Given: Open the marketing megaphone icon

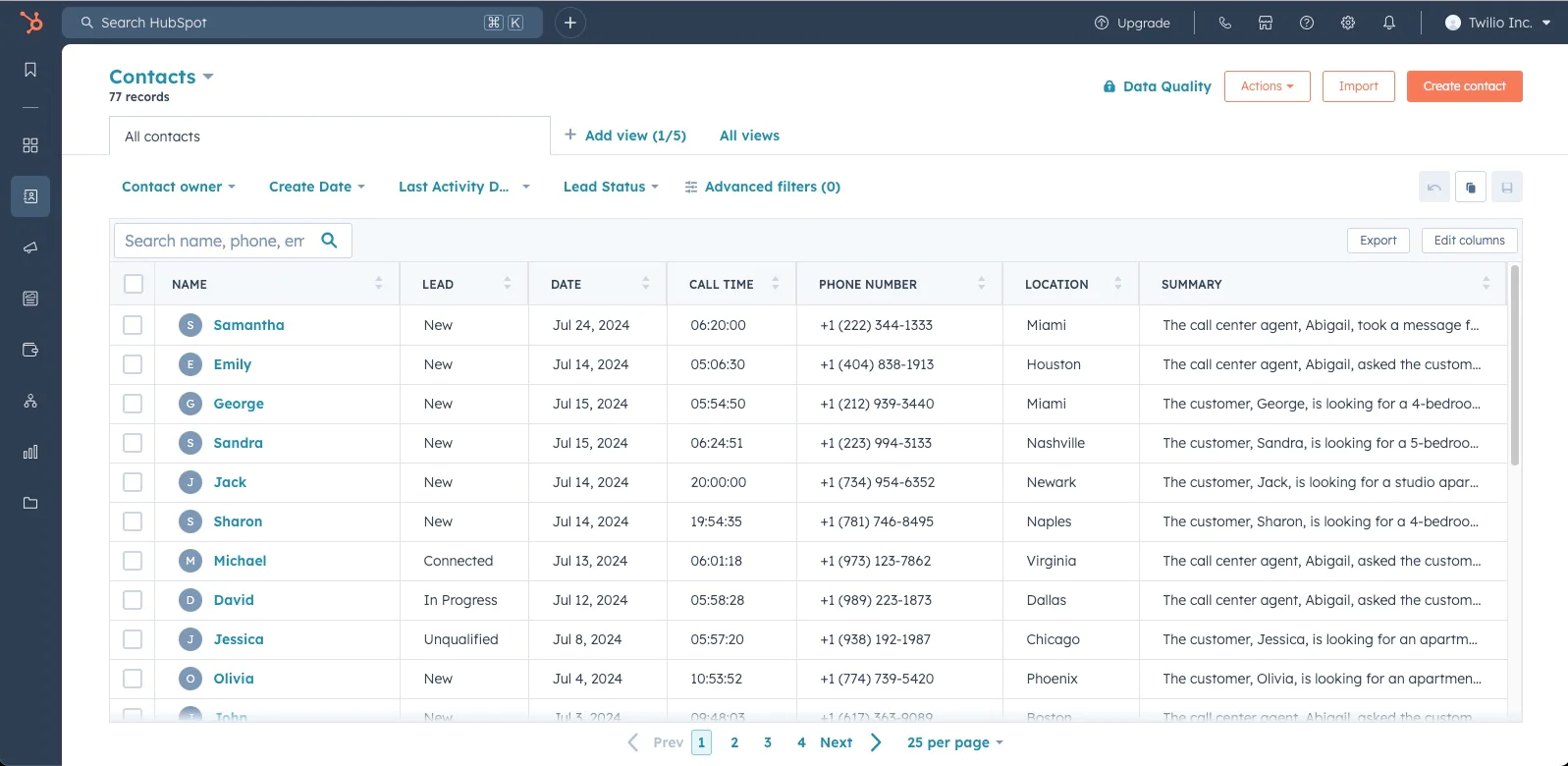Looking at the screenshot, I should tap(30, 247).
